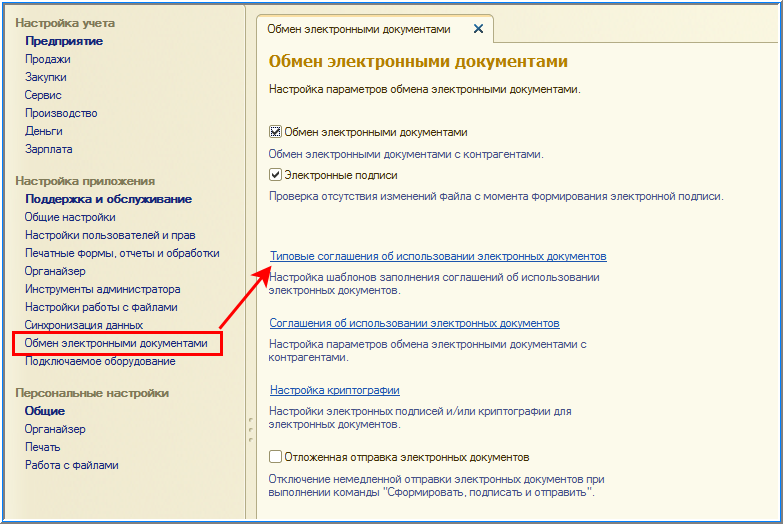
Task: Enable Отложенная отправка электронных документов
Action: pos(275,457)
